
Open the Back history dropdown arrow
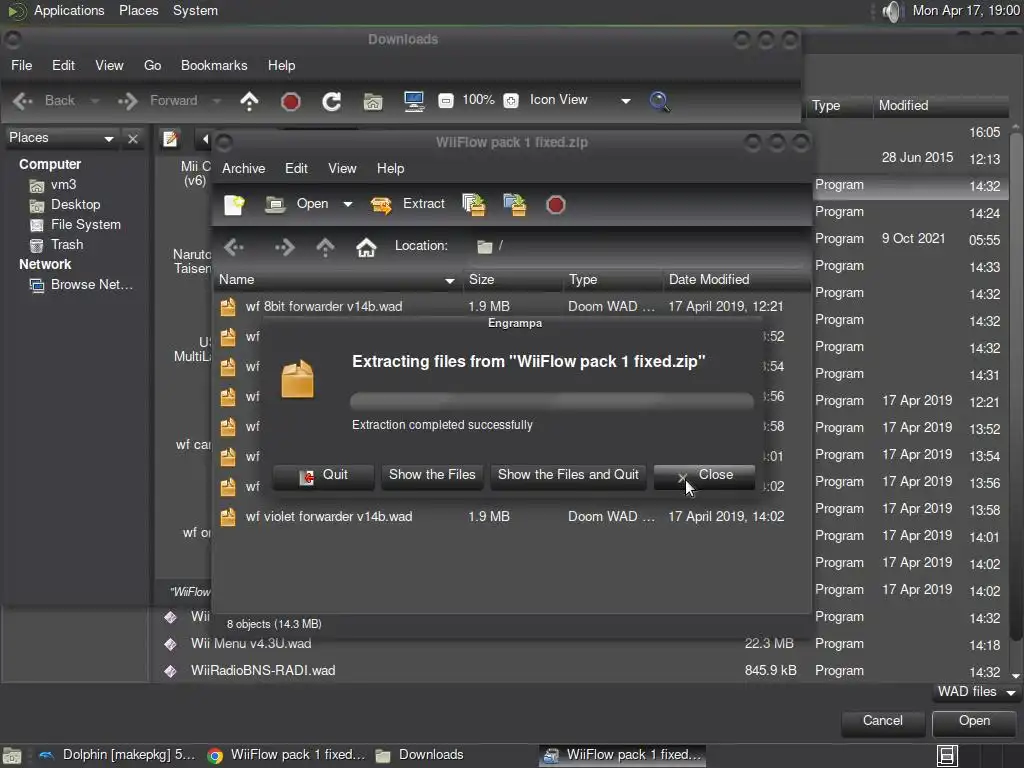click(95, 101)
